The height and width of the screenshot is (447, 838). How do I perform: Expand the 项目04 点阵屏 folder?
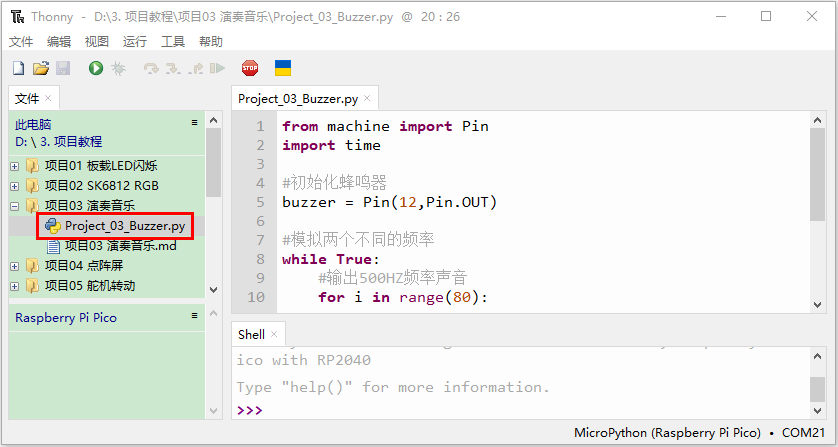(x=14, y=266)
